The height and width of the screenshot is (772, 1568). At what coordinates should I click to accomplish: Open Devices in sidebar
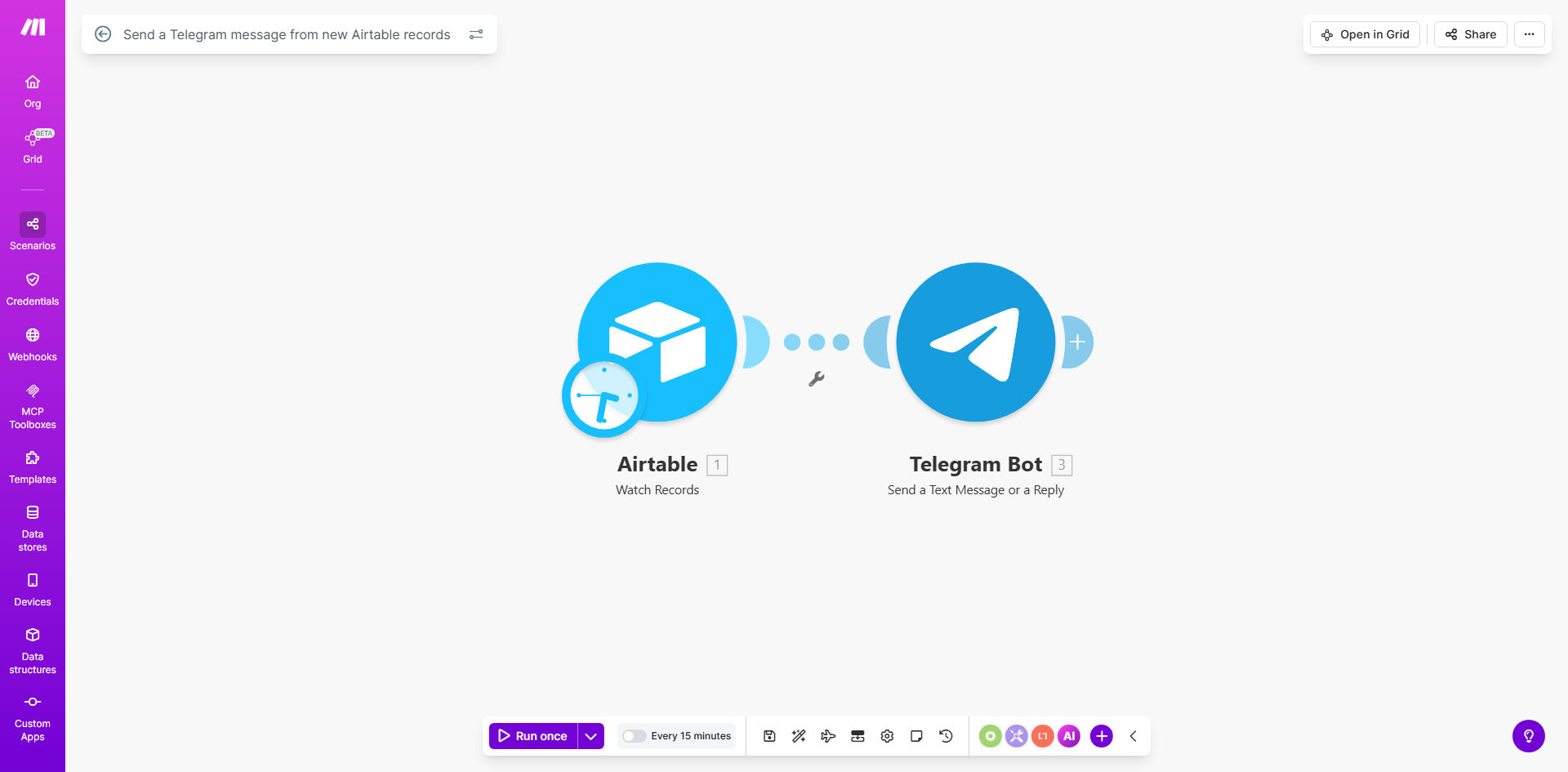[x=33, y=590]
